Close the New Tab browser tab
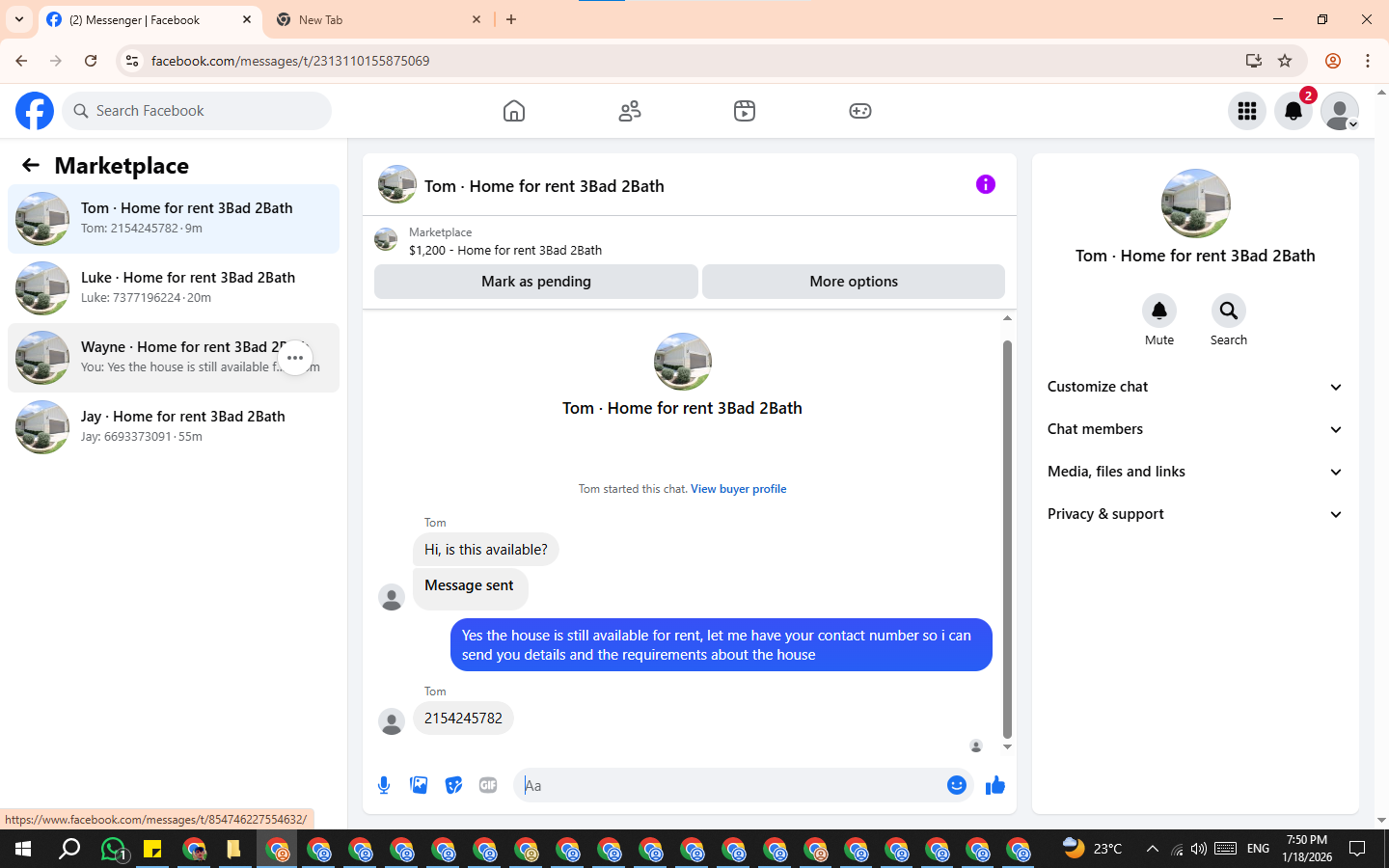 [x=477, y=19]
